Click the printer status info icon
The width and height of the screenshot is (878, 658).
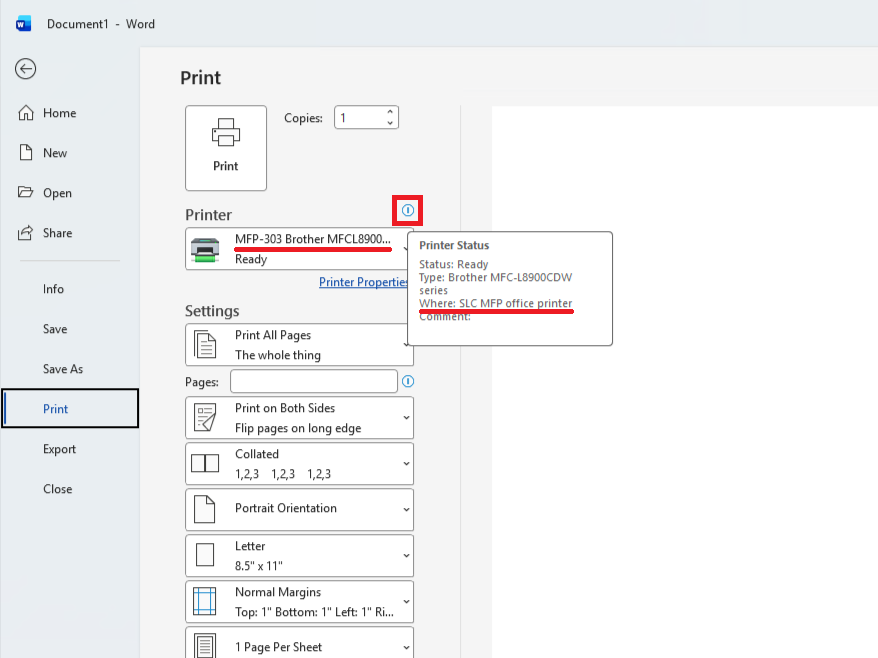(x=408, y=211)
